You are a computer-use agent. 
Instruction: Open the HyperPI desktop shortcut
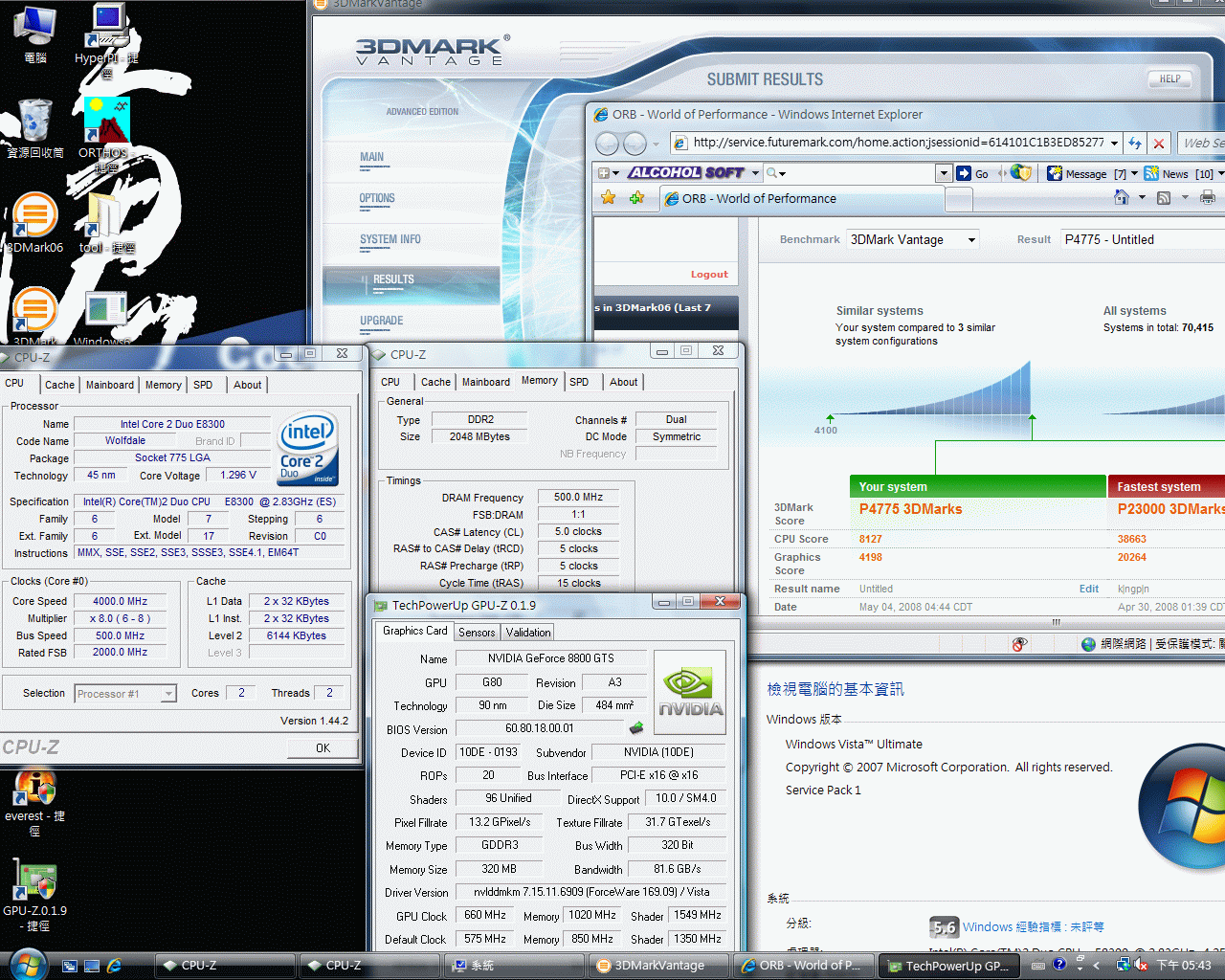pyautogui.click(x=107, y=40)
